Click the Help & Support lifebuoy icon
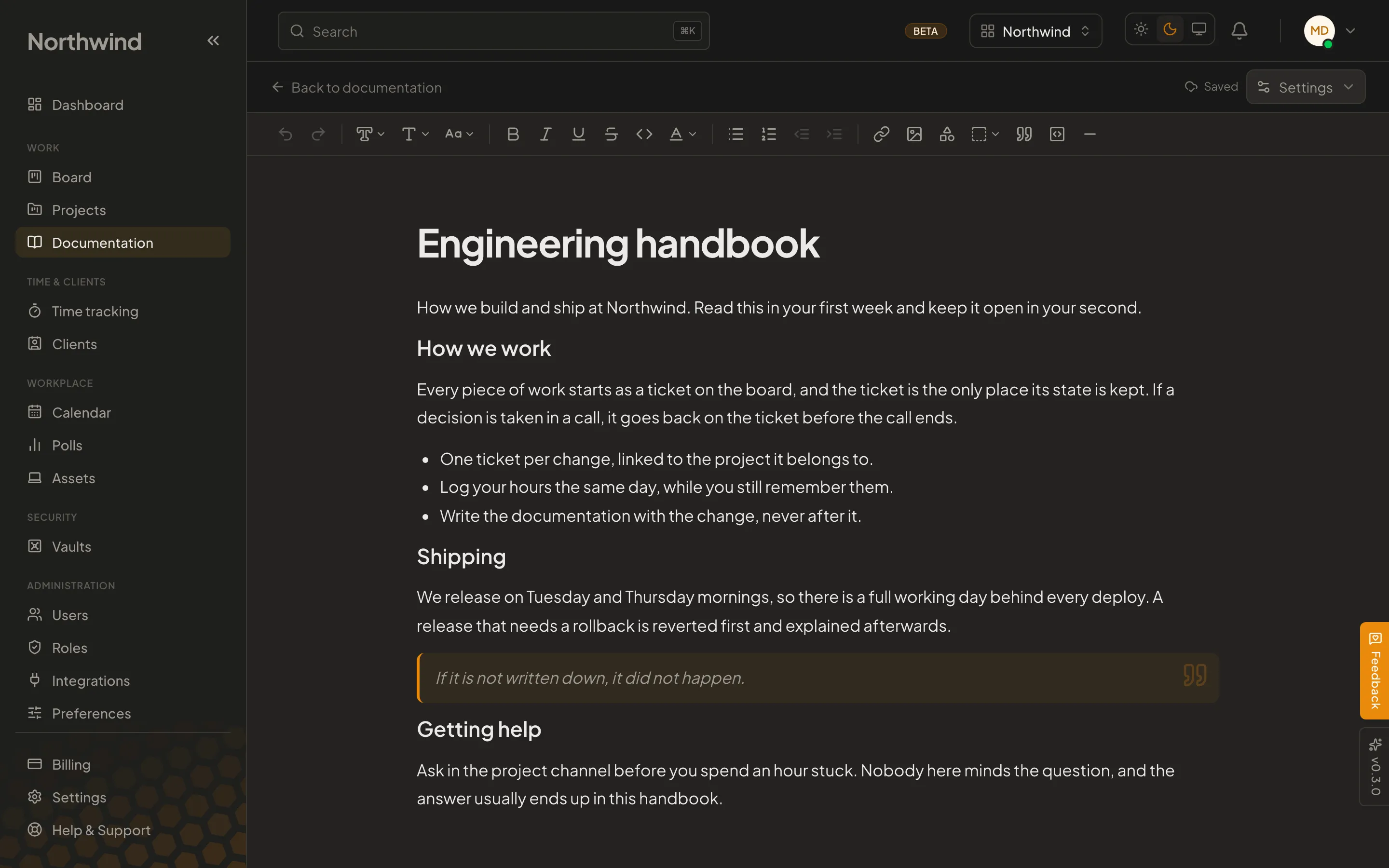 click(x=34, y=829)
